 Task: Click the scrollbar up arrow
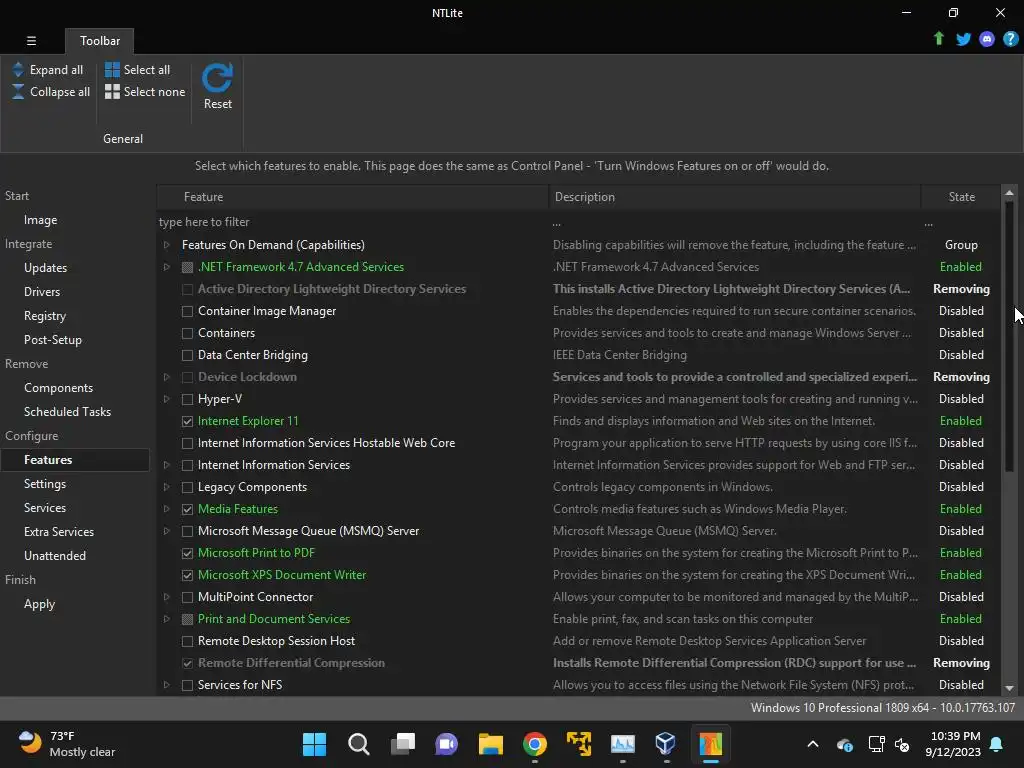coord(1009,193)
